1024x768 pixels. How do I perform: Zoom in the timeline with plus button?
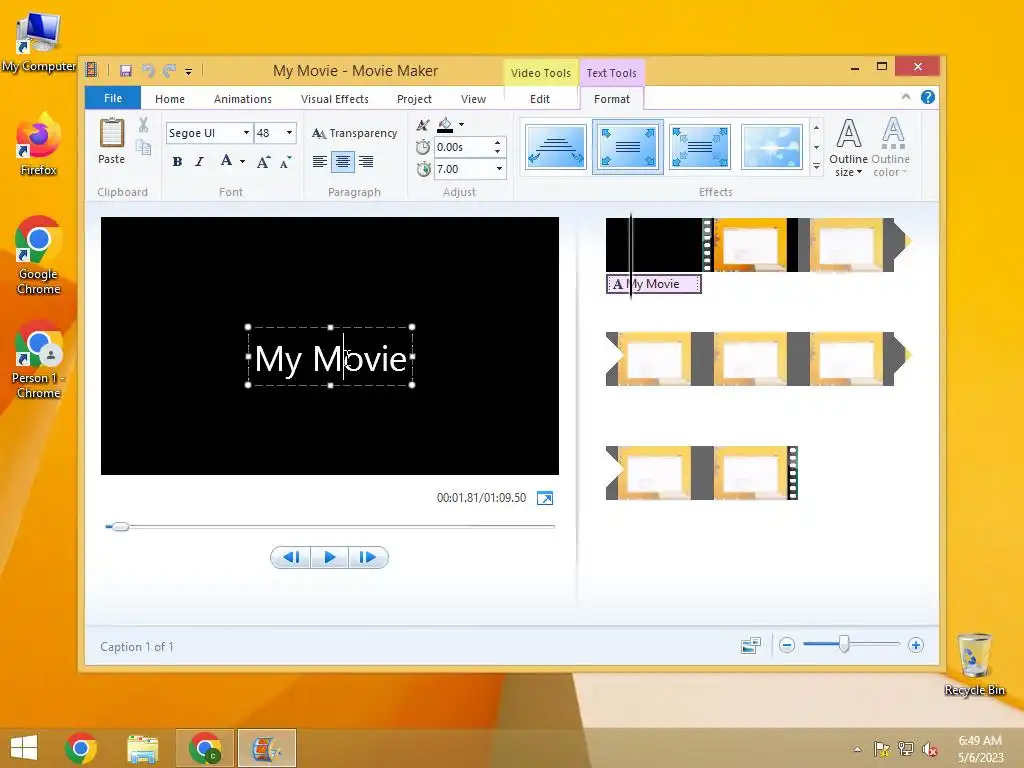point(916,645)
